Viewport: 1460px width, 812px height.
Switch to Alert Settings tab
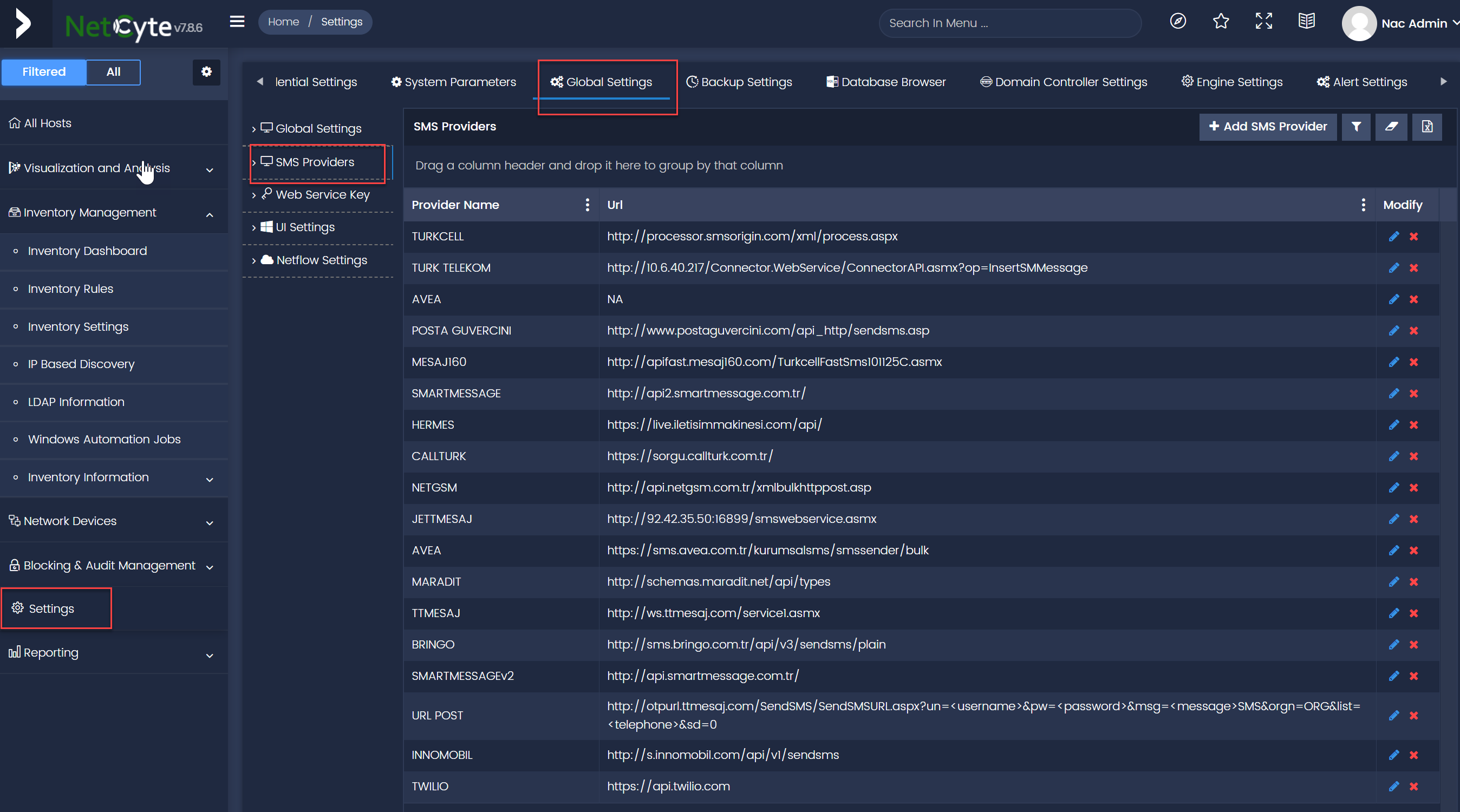coord(1362,82)
